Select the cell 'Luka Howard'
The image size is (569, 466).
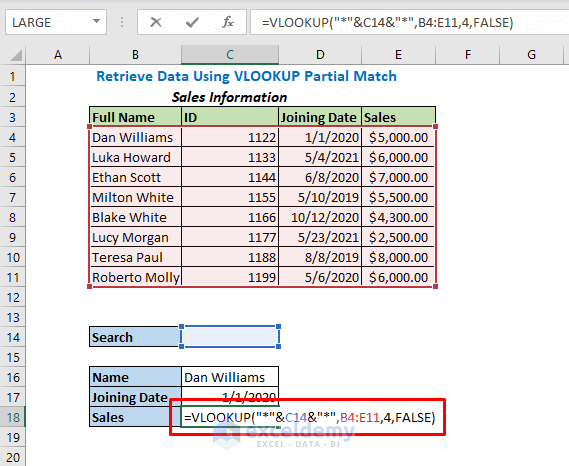click(135, 158)
